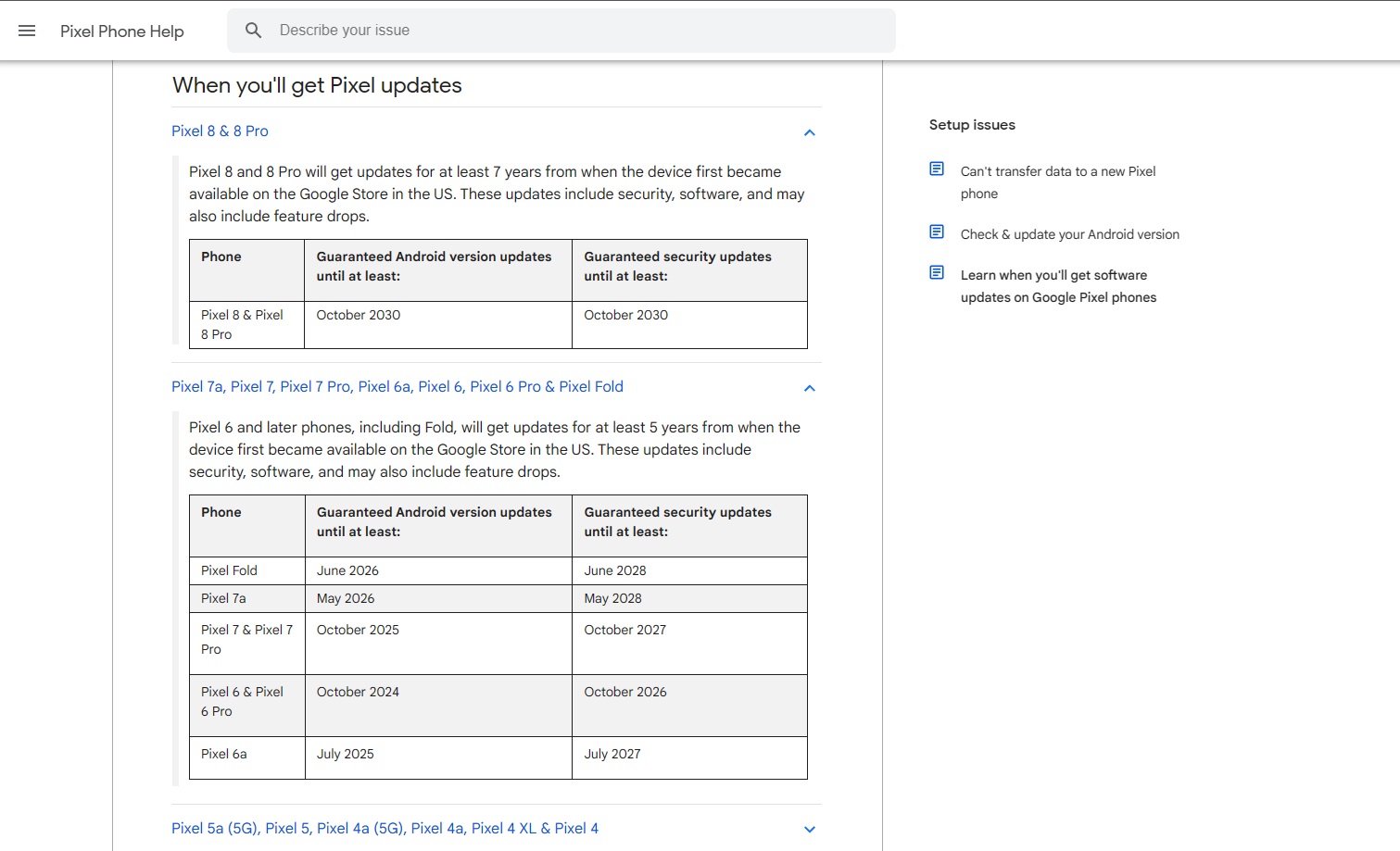
Task: Click the Setup issues heading
Action: pos(972,125)
